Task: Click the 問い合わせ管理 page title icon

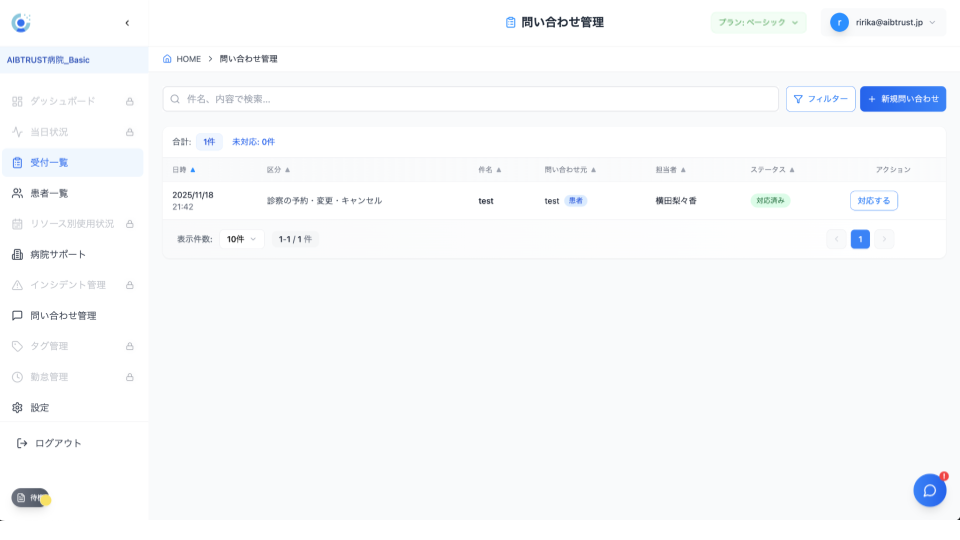Action: pos(511,23)
